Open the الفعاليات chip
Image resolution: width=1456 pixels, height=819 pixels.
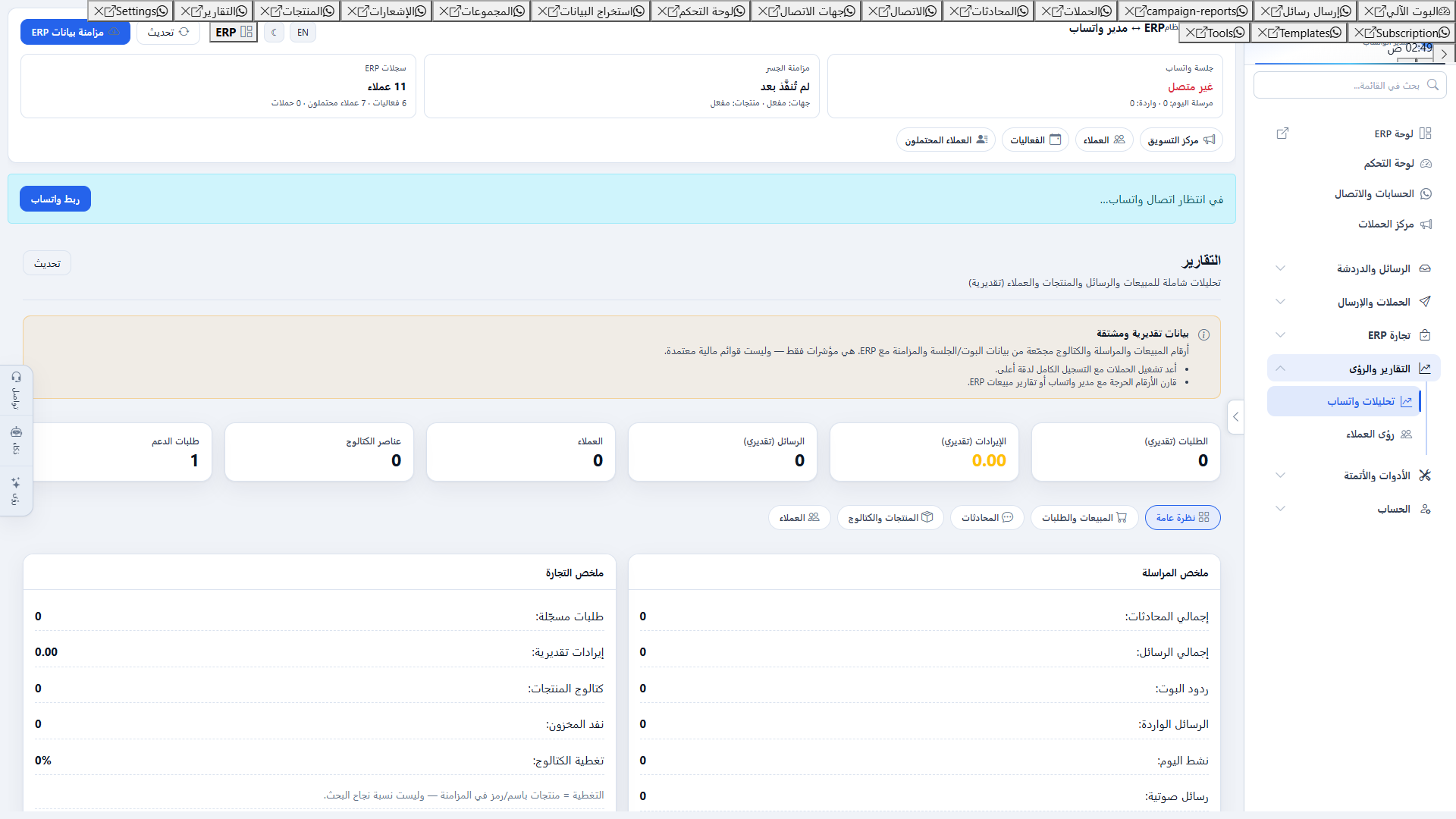pyautogui.click(x=1035, y=140)
